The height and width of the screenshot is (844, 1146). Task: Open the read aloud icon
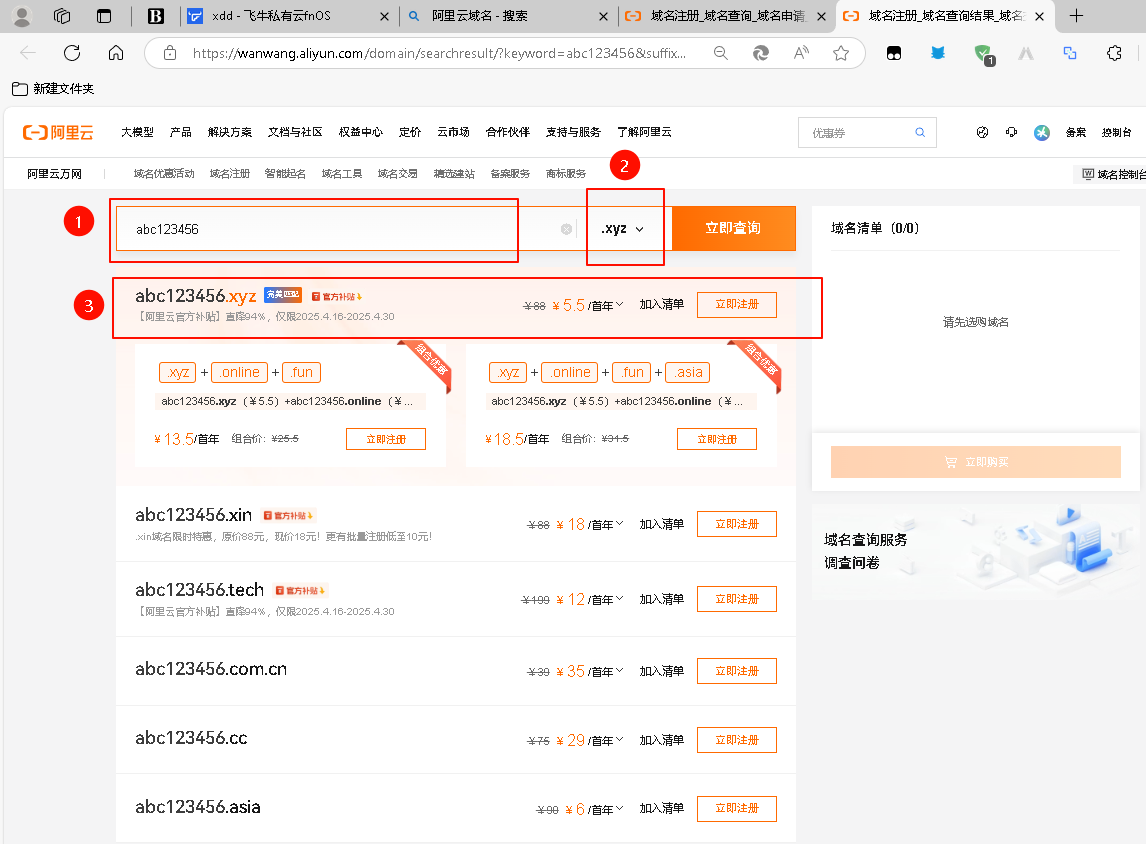pyautogui.click(x=801, y=53)
